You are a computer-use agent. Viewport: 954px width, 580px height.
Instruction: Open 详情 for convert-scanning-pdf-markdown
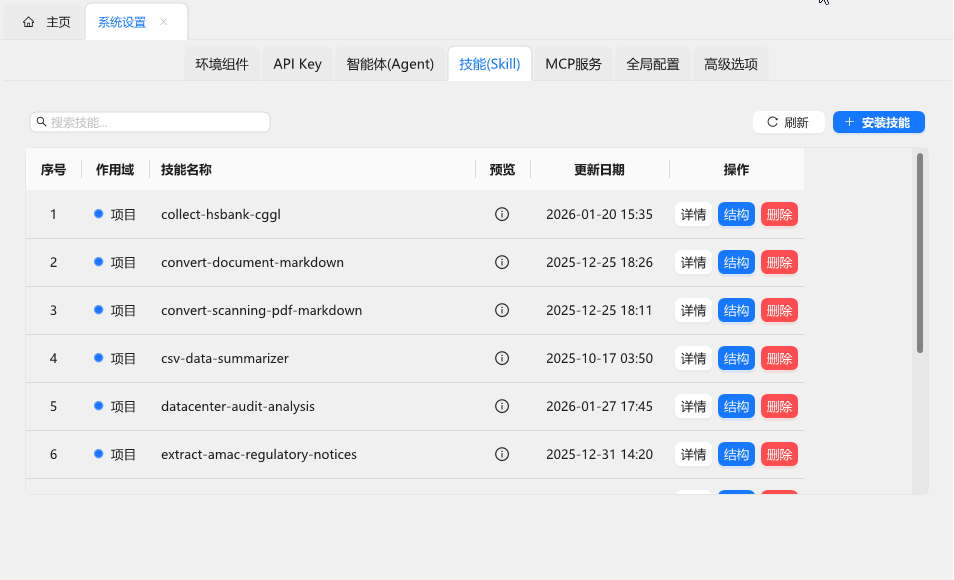point(693,310)
